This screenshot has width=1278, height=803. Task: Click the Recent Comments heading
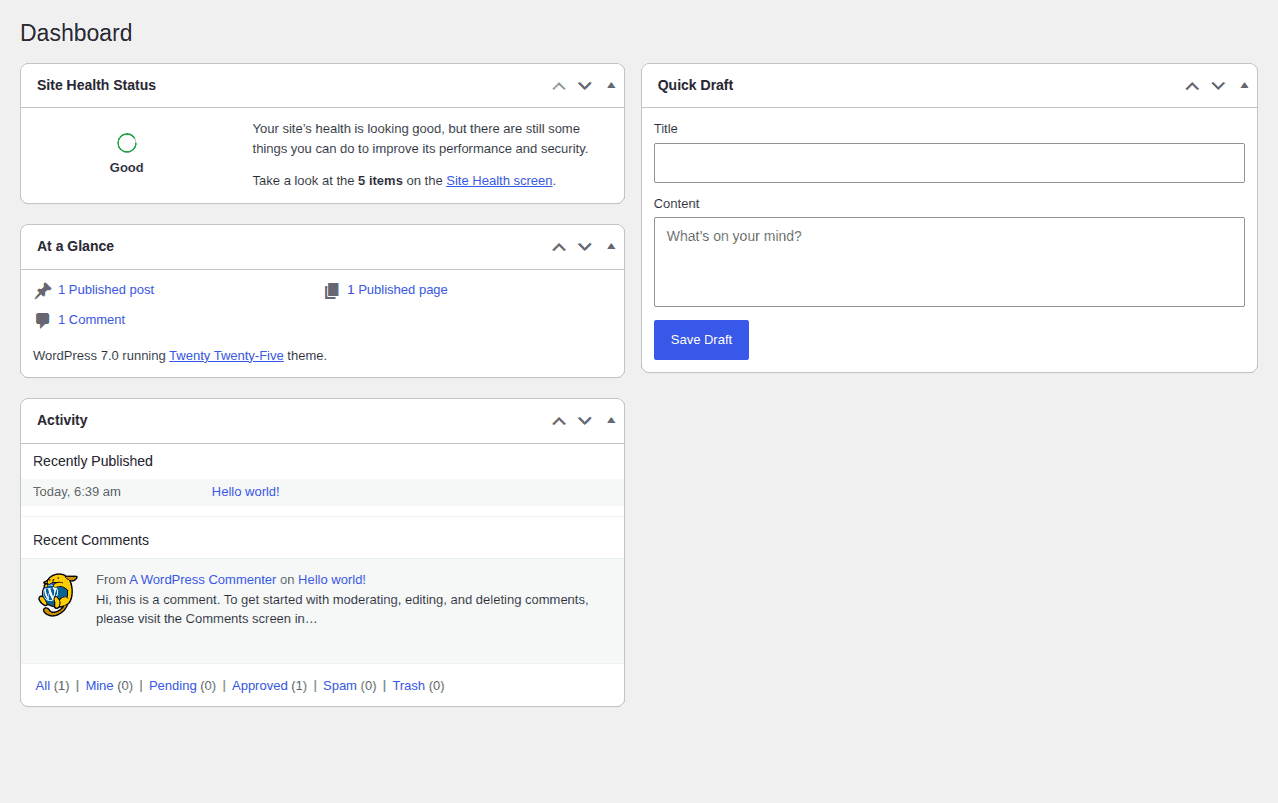(91, 540)
